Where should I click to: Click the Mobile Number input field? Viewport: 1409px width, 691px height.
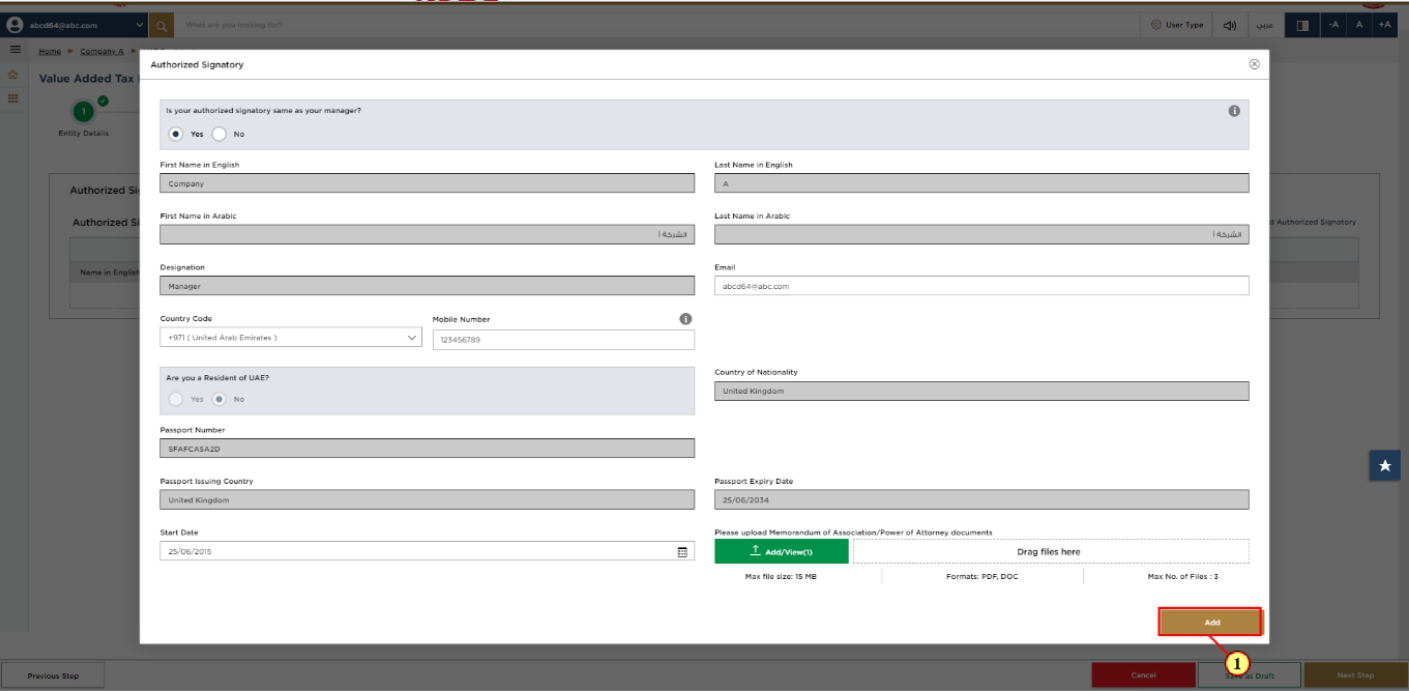click(563, 340)
